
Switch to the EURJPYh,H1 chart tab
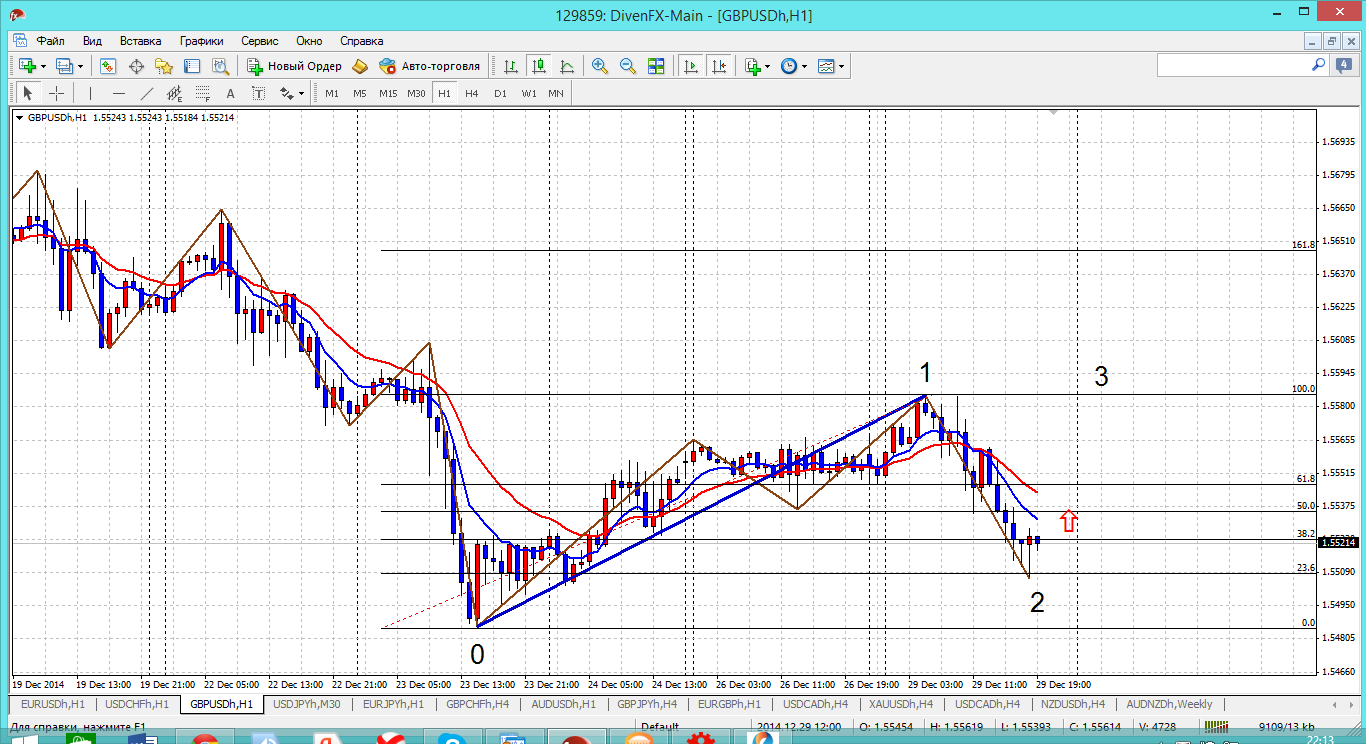(393, 704)
